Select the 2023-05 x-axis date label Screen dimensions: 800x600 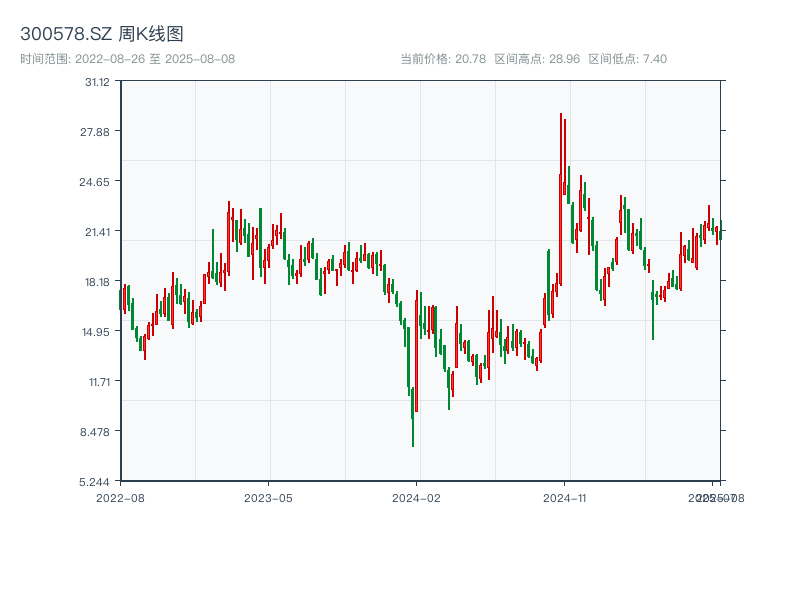268,497
